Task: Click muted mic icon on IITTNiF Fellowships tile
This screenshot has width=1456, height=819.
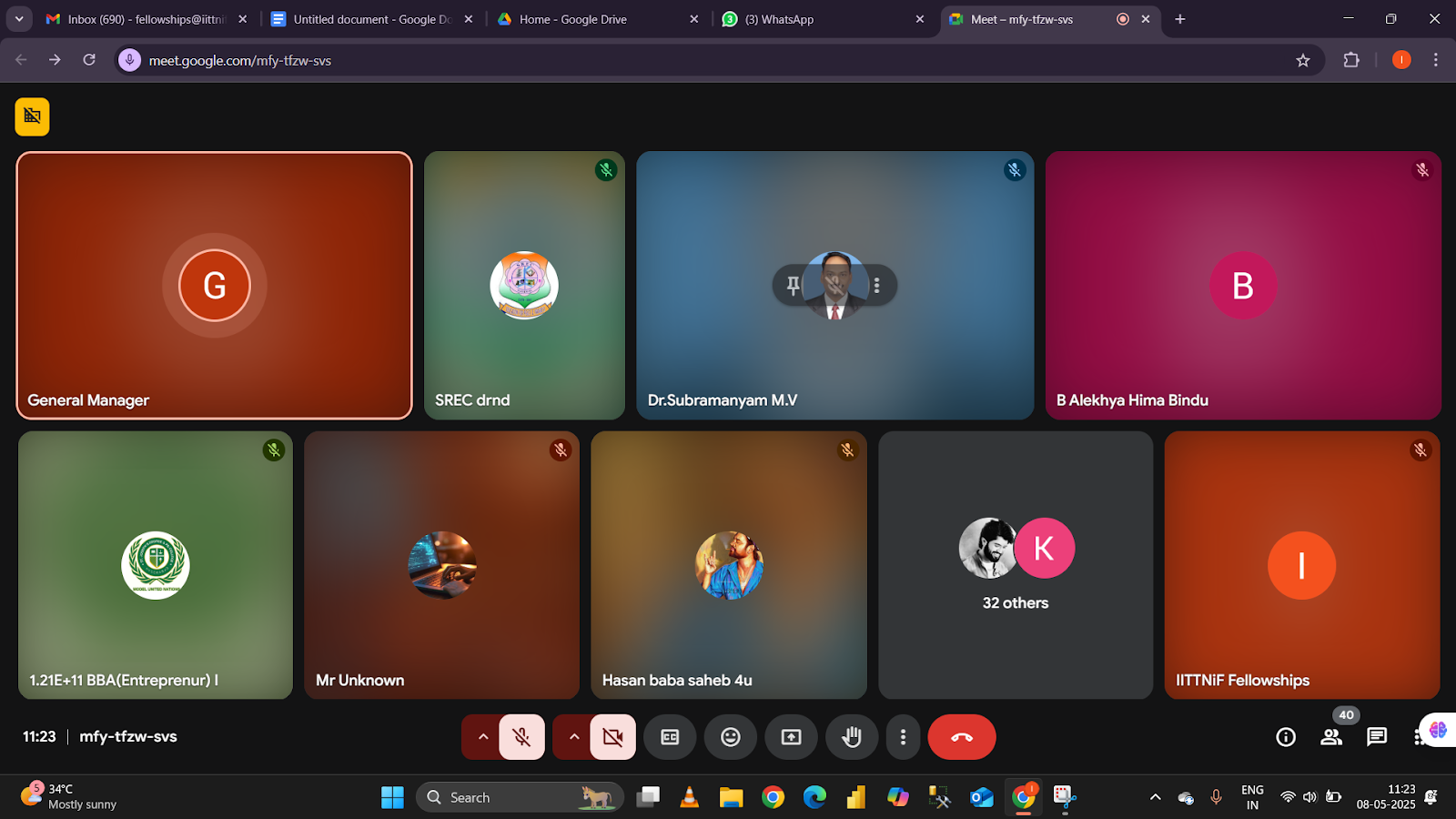Action: pos(1421,450)
